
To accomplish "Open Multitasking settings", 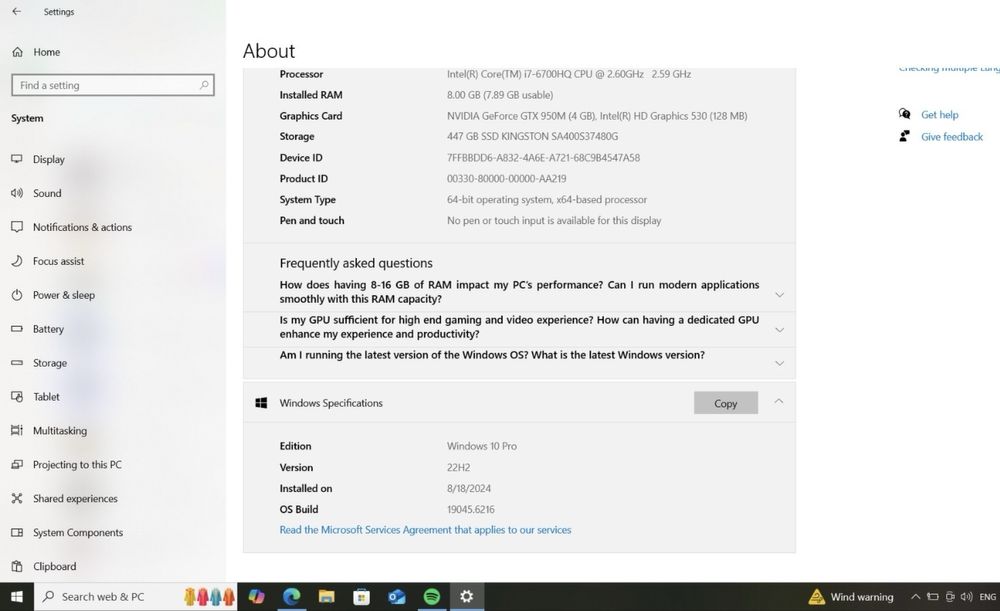I will coord(60,431).
